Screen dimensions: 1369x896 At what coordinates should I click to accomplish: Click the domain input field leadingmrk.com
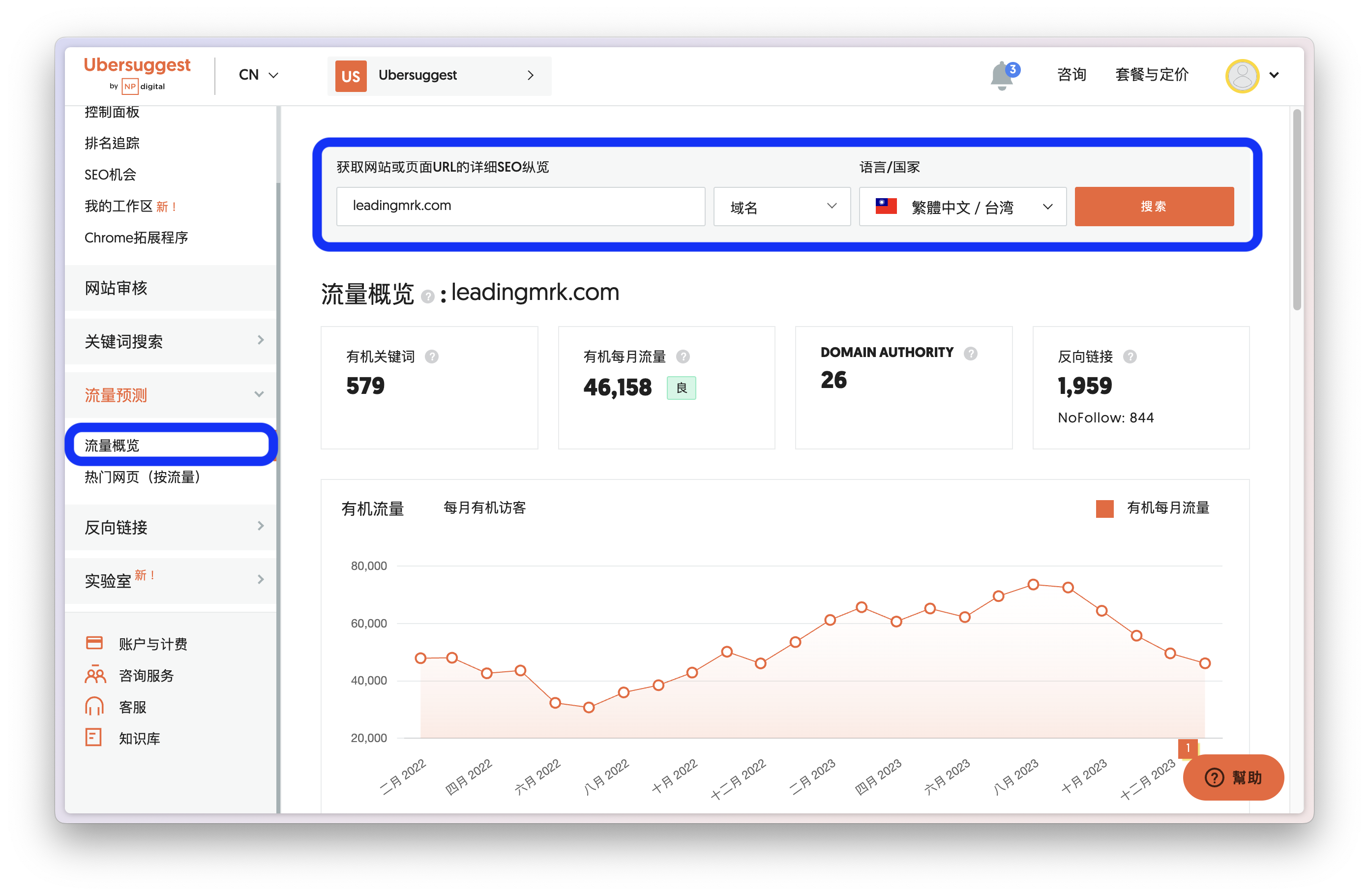(x=521, y=207)
